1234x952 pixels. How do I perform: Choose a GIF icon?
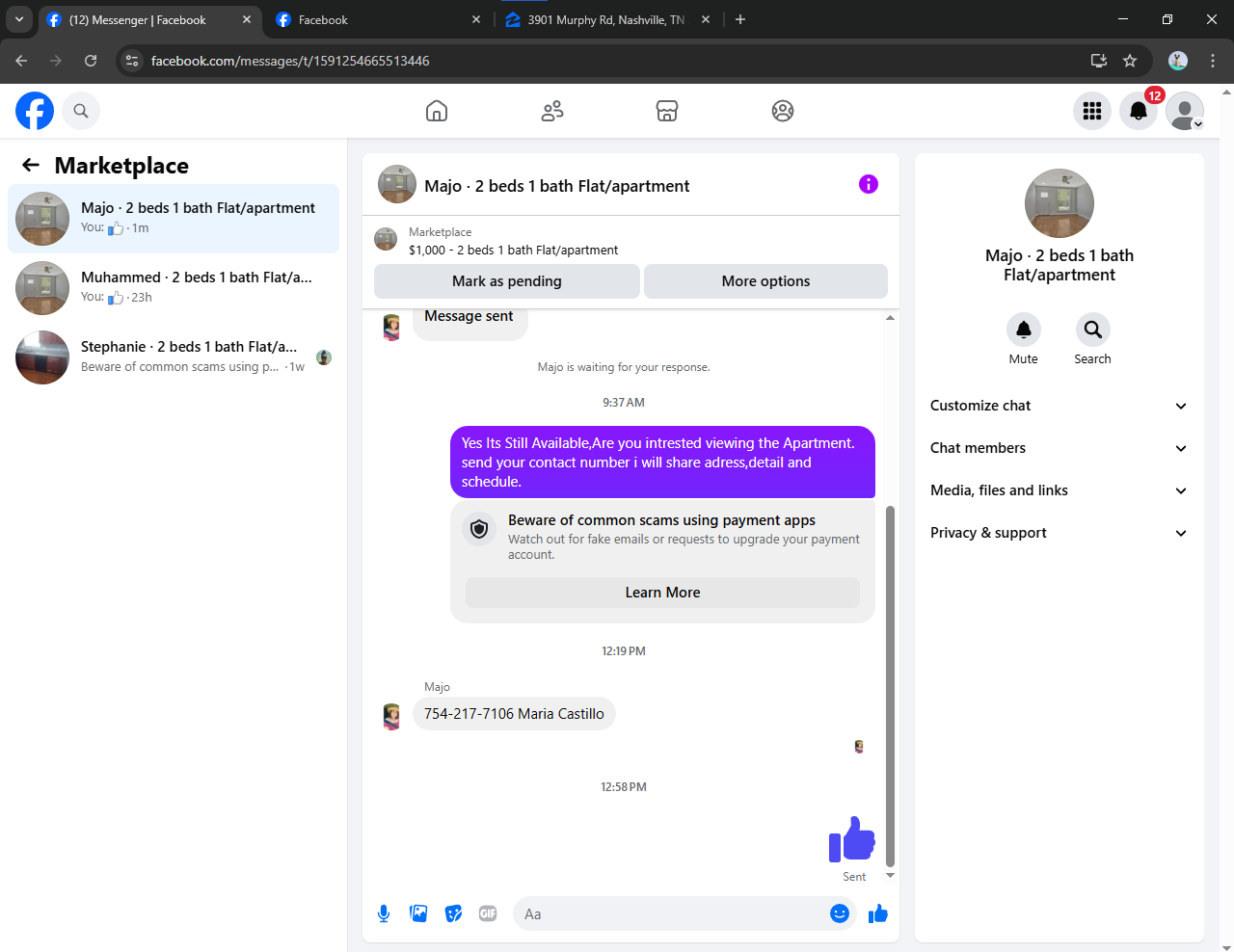[x=488, y=913]
